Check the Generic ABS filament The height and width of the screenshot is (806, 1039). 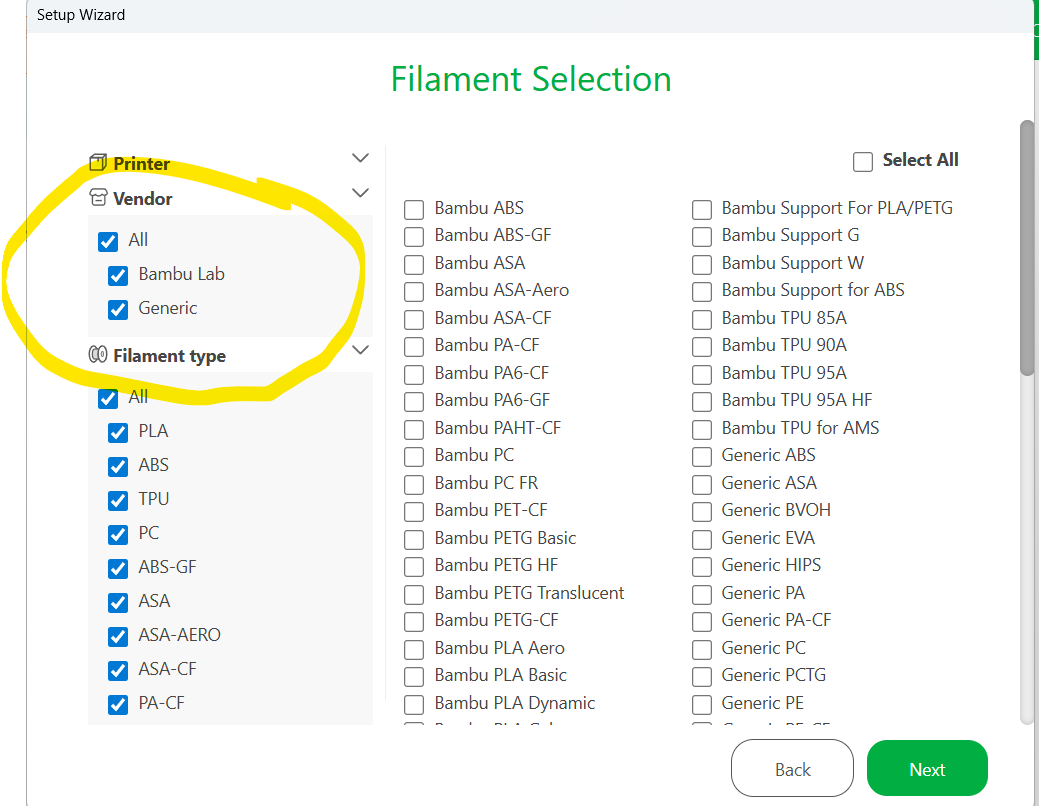pyautogui.click(x=702, y=457)
